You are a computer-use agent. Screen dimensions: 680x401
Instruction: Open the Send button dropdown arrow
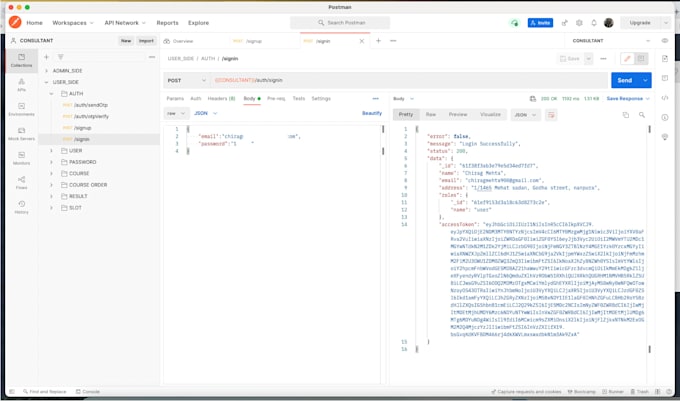(x=645, y=81)
